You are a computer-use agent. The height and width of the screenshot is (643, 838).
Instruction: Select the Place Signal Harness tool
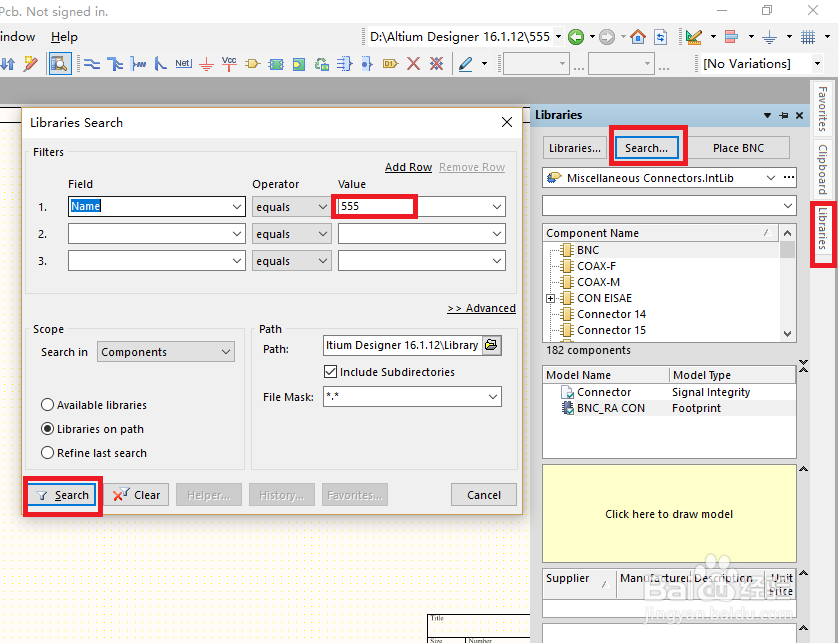pos(138,65)
